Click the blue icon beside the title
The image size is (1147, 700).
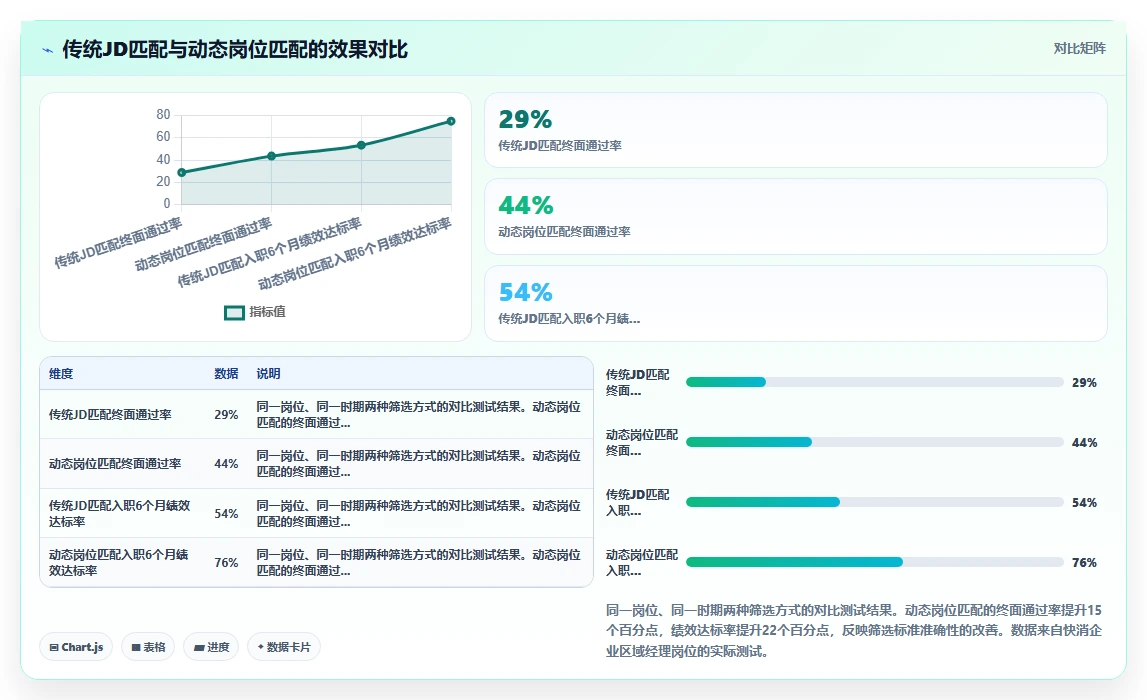click(48, 50)
